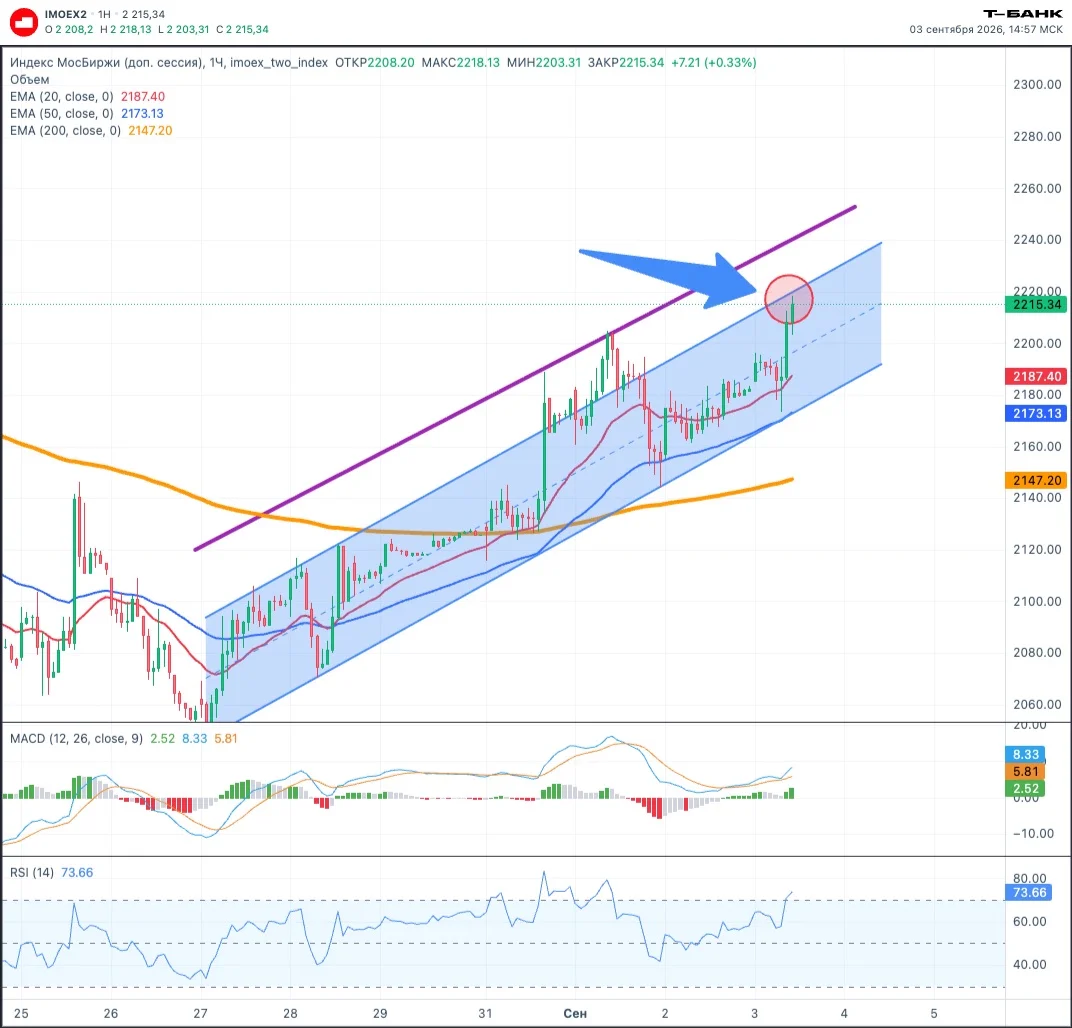
Task: Click the MACD signal value tag 5.81
Action: (x=1026, y=771)
